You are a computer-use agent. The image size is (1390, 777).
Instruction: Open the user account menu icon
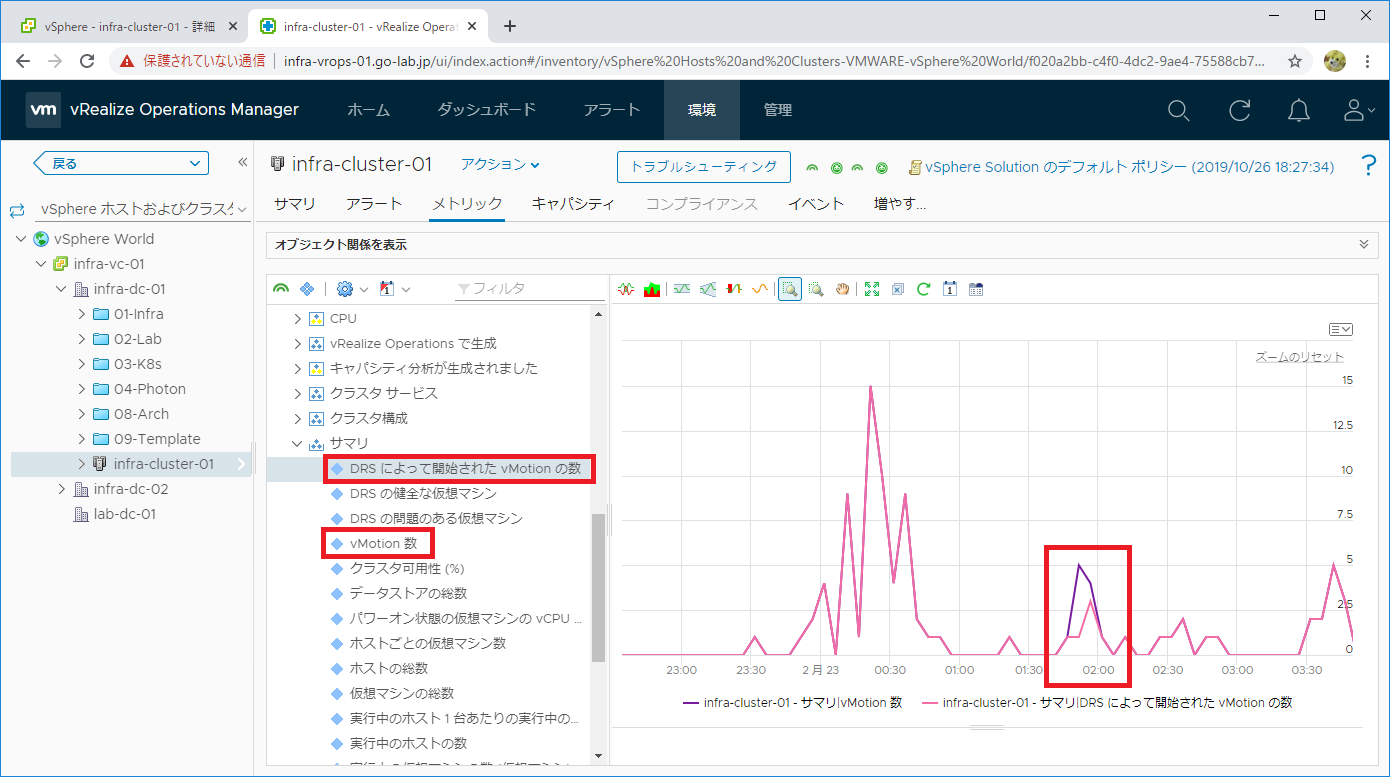pyautogui.click(x=1358, y=110)
